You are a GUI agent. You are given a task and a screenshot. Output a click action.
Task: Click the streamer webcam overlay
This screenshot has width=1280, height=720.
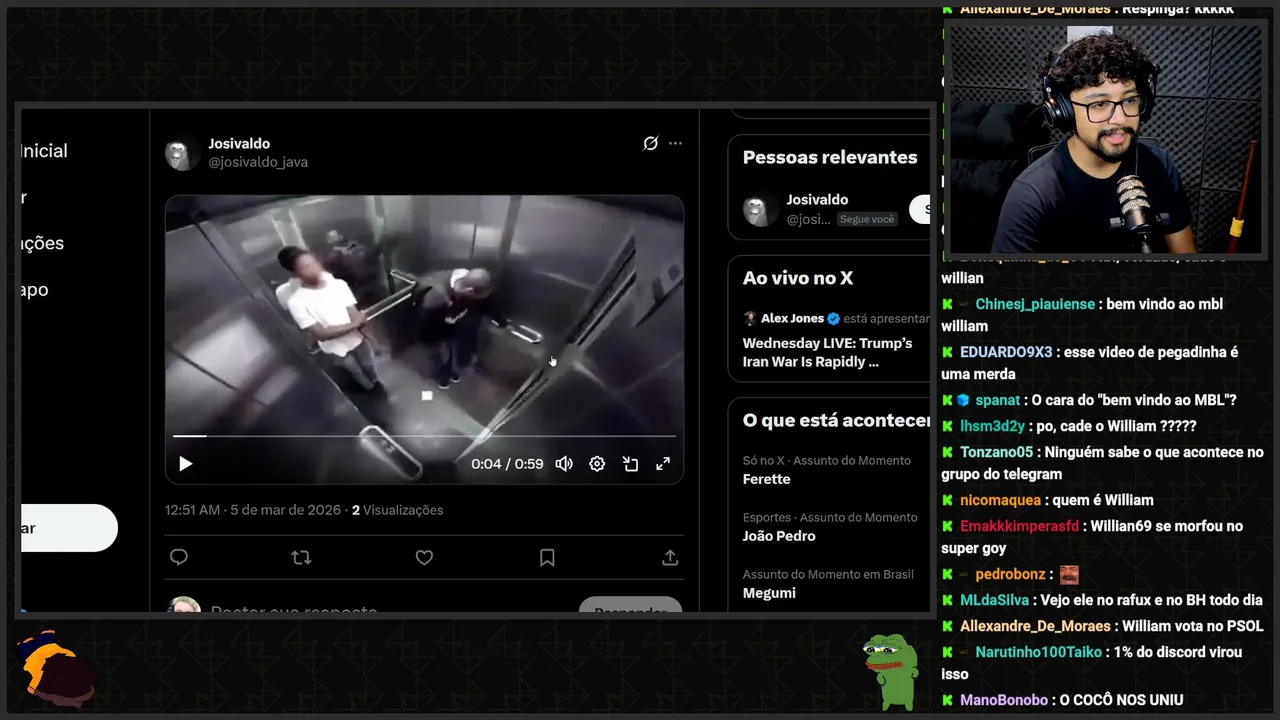point(1104,140)
